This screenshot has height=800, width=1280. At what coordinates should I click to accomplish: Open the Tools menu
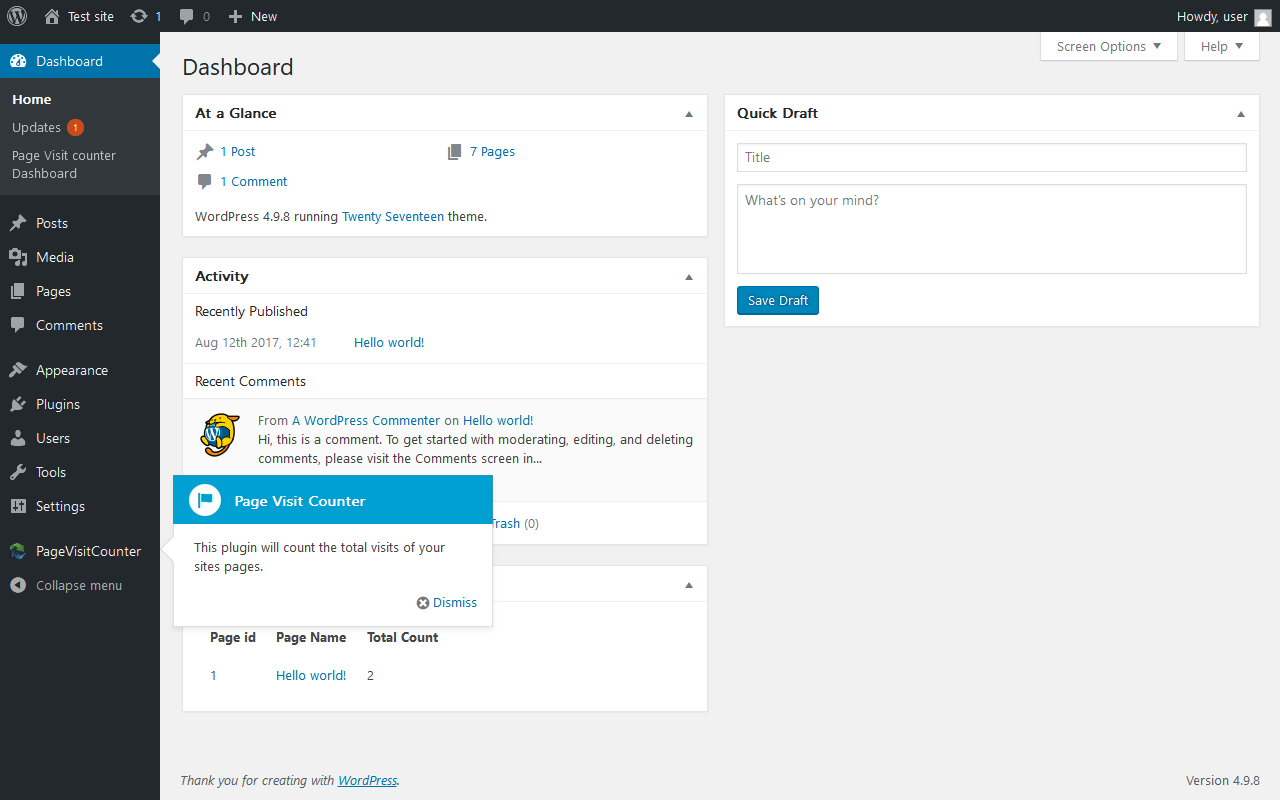80,472
